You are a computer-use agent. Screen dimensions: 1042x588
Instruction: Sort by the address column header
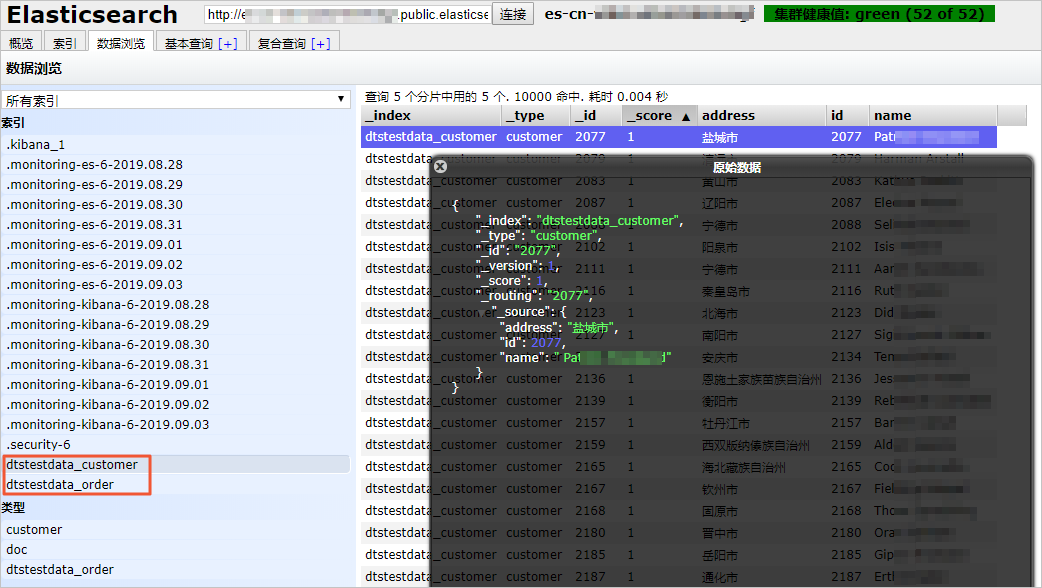[x=761, y=116]
